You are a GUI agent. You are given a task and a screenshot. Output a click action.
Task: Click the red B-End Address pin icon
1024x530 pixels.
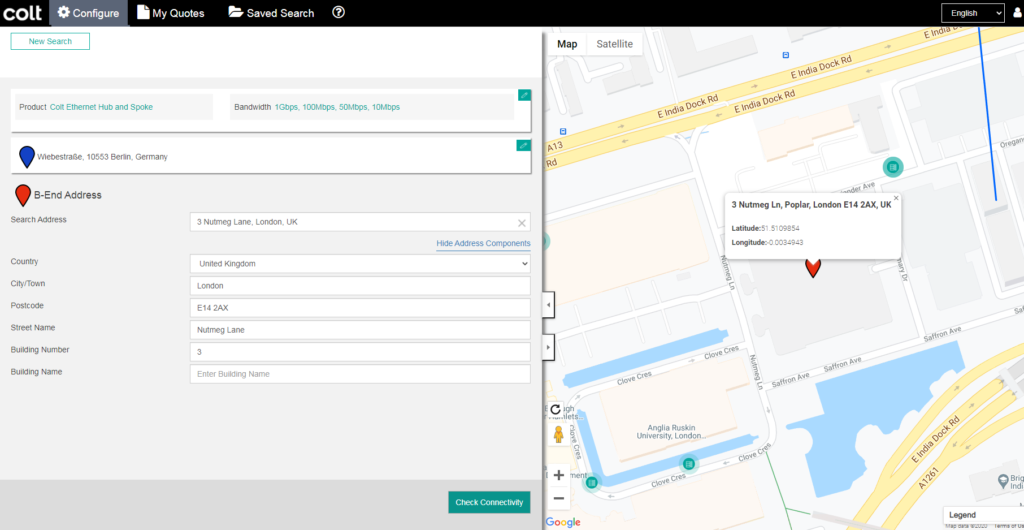coord(23,195)
